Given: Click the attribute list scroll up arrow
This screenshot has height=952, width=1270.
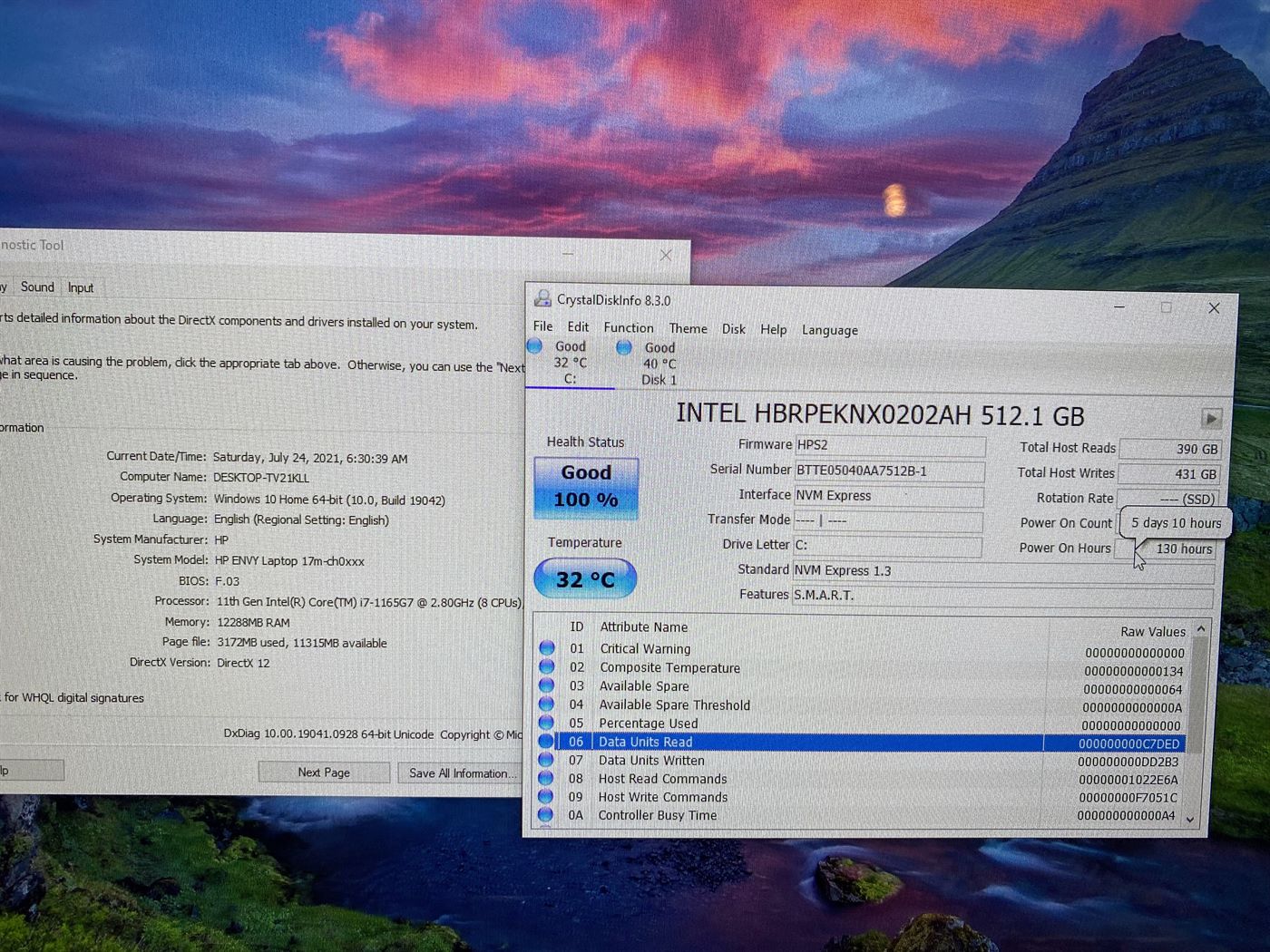Looking at the screenshot, I should tap(1200, 628).
